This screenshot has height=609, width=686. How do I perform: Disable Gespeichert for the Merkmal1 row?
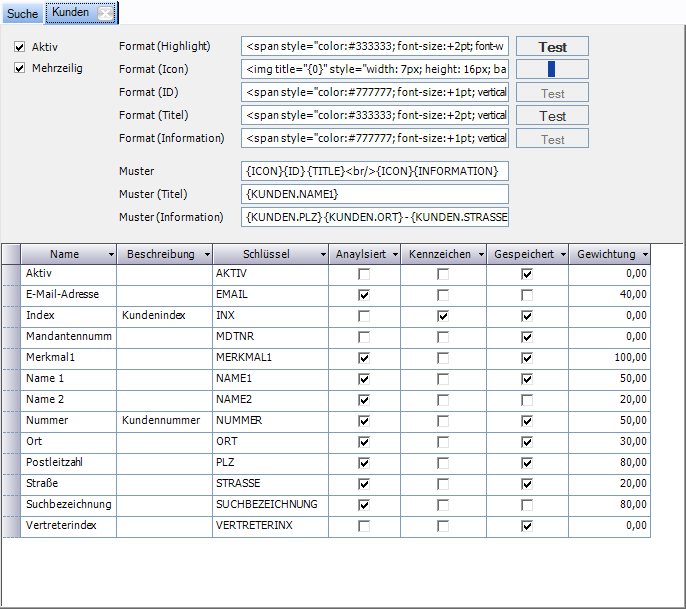pos(527,357)
